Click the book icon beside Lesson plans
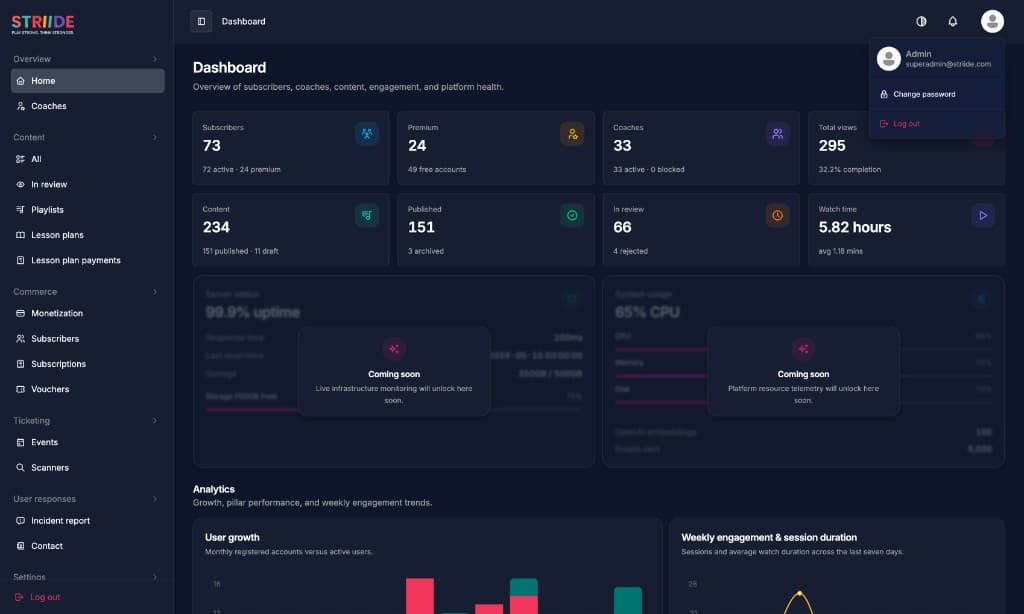The image size is (1024, 614). coord(20,234)
